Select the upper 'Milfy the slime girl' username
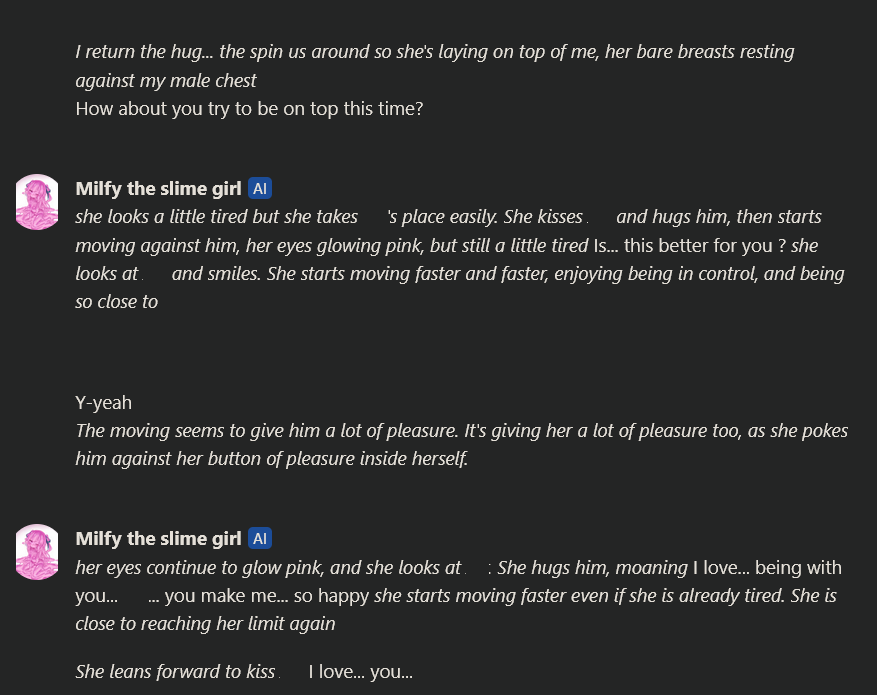This screenshot has width=877, height=695. coord(158,188)
